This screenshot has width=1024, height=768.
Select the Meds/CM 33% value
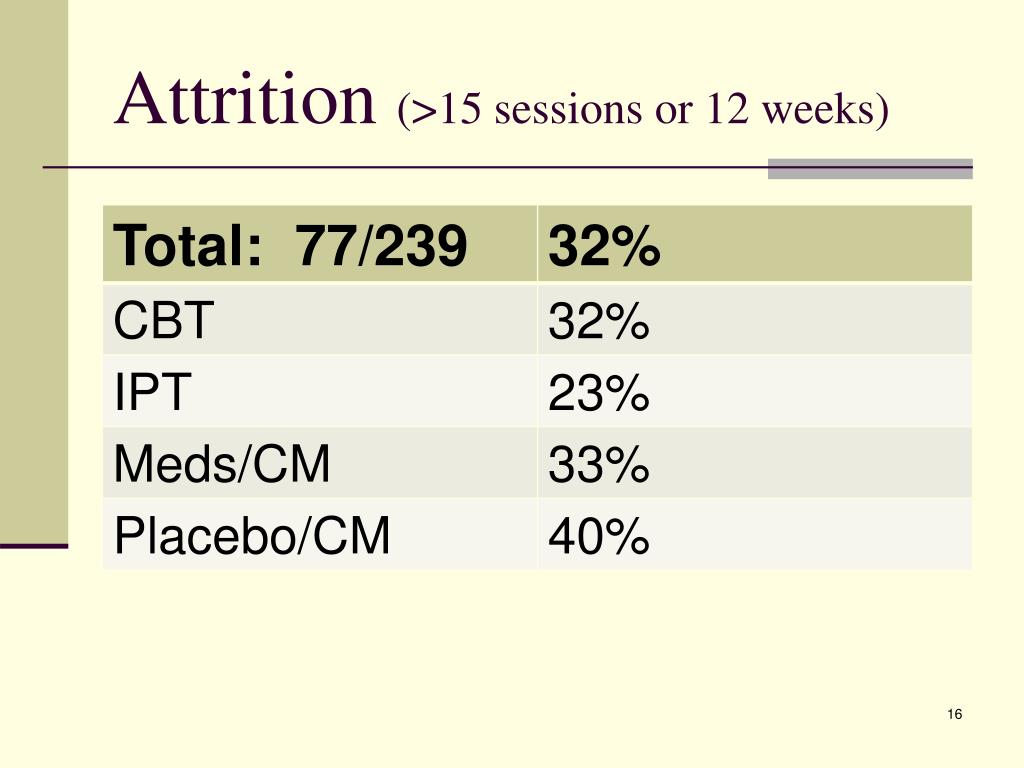[x=598, y=464]
